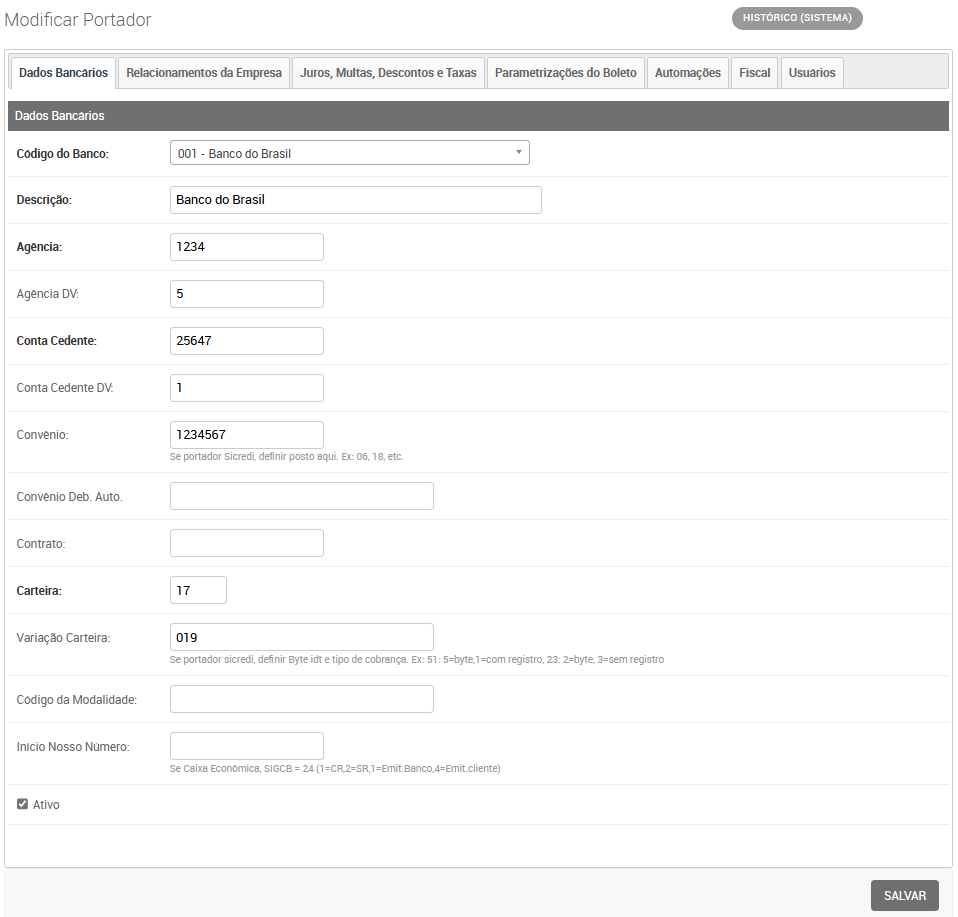The image size is (958, 917).
Task: Click into the Agência DV field
Action: click(246, 294)
